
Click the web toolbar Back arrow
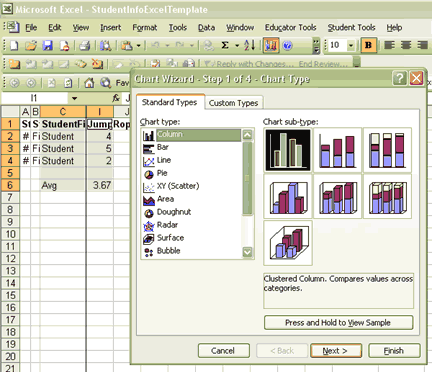point(14,83)
